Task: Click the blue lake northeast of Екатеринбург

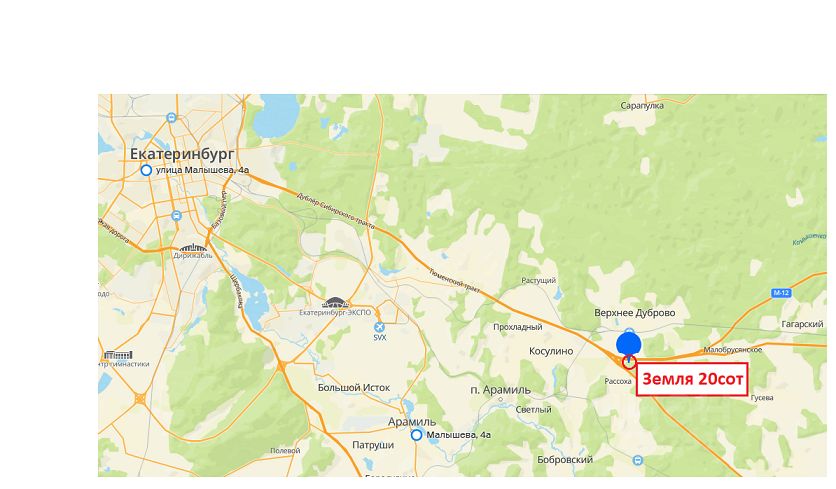Action: (276, 115)
